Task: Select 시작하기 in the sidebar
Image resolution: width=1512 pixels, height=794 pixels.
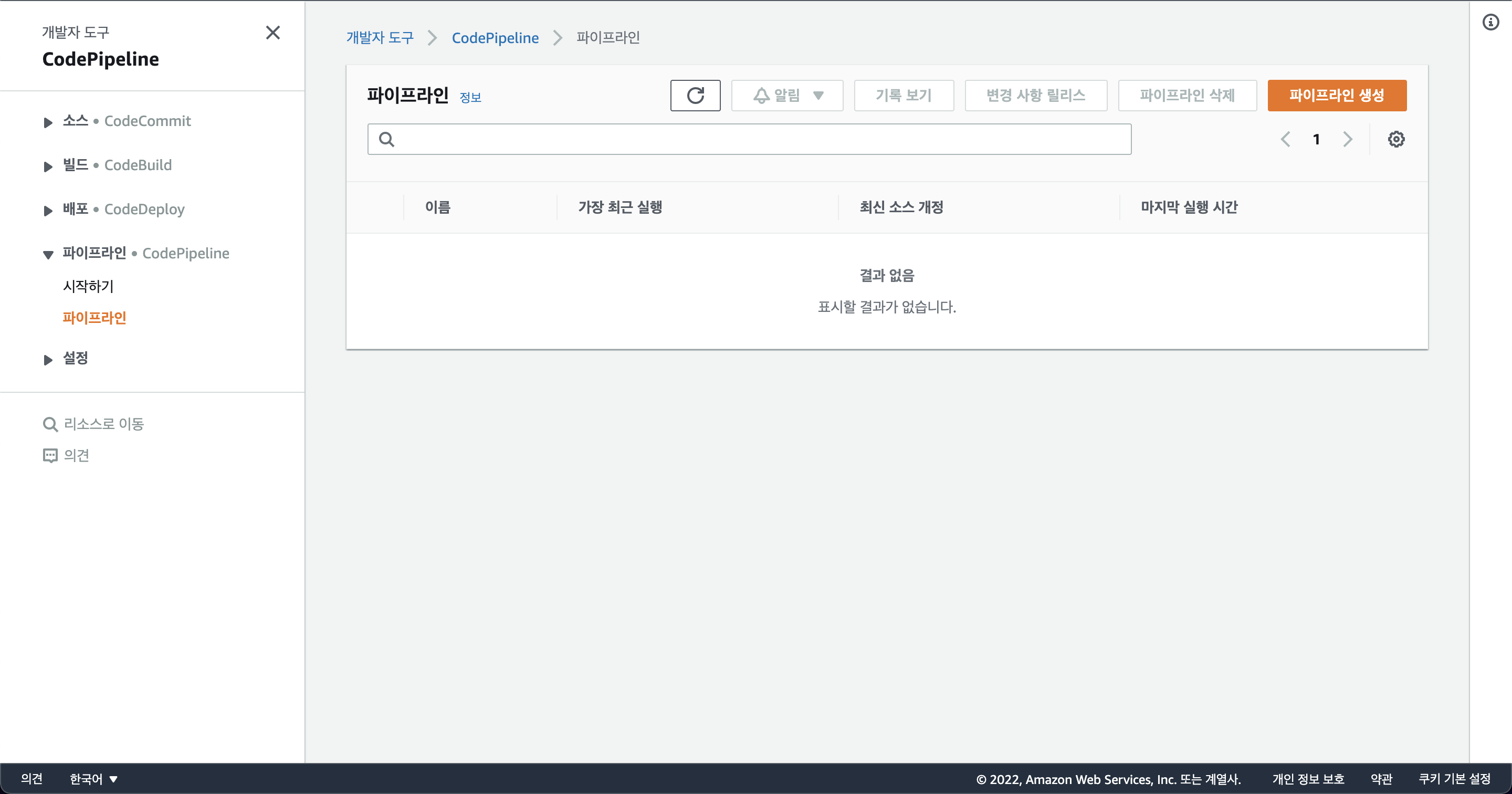Action: pyautogui.click(x=88, y=286)
